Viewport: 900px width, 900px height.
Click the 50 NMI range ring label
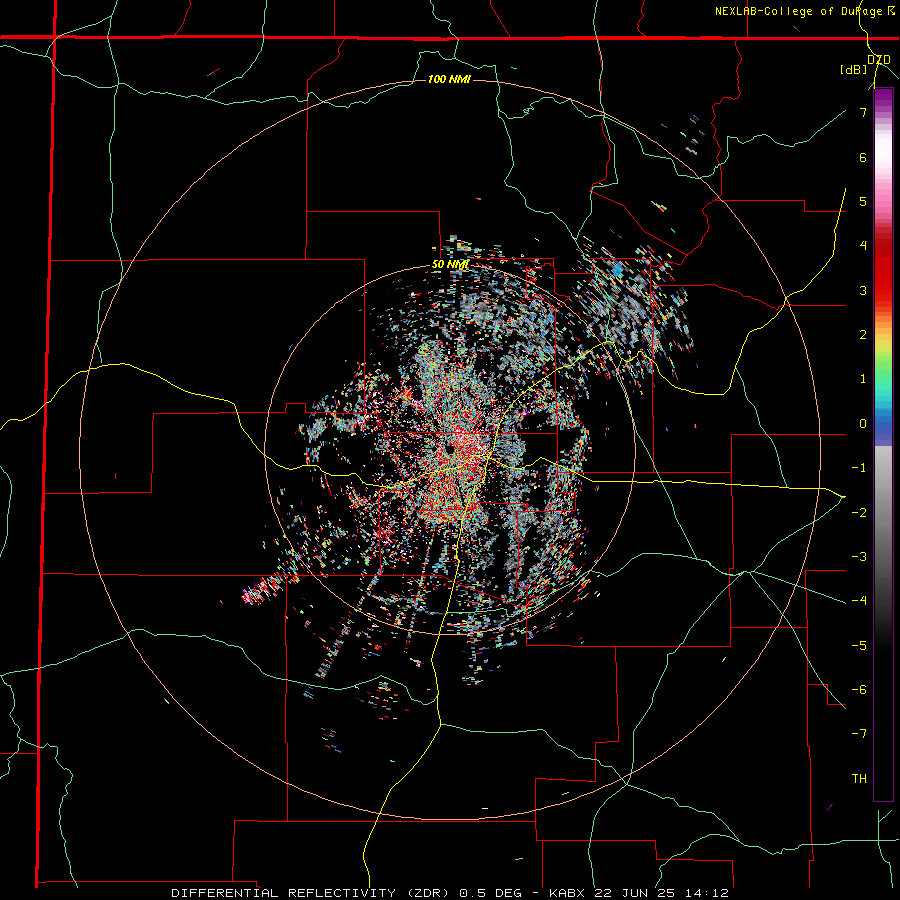coord(451,265)
